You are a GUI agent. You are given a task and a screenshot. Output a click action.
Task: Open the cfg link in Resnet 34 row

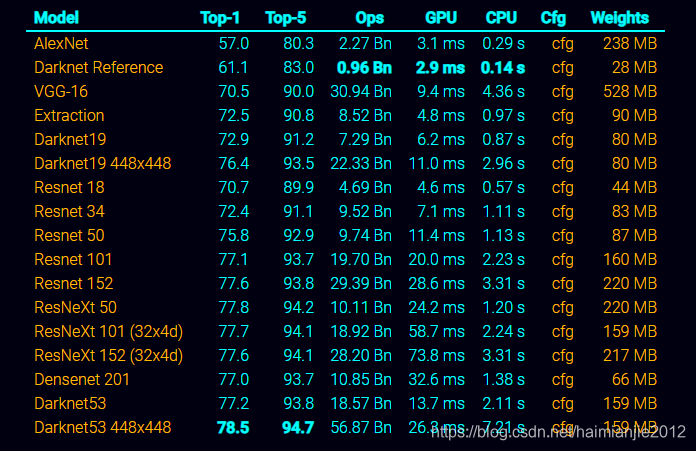tap(562, 212)
